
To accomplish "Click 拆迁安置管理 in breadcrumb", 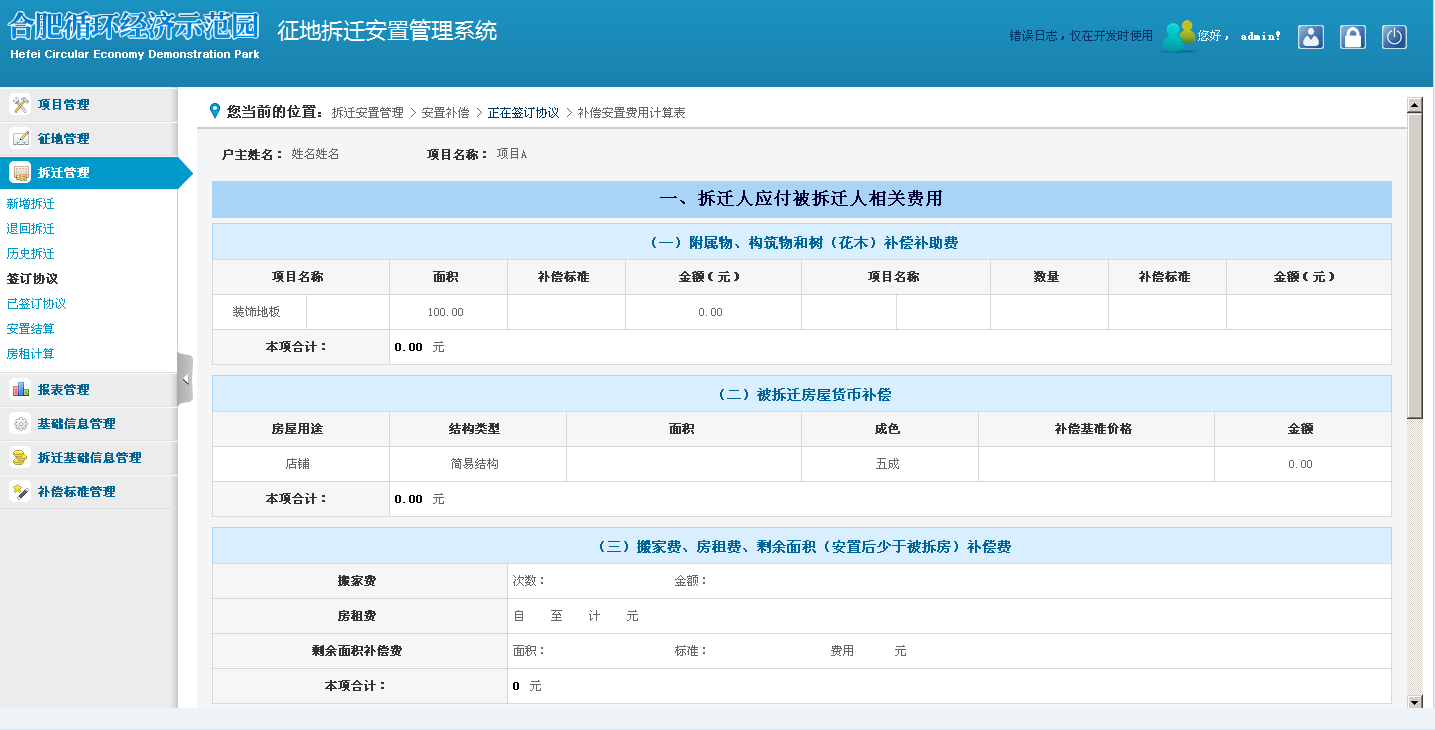I will (x=367, y=113).
